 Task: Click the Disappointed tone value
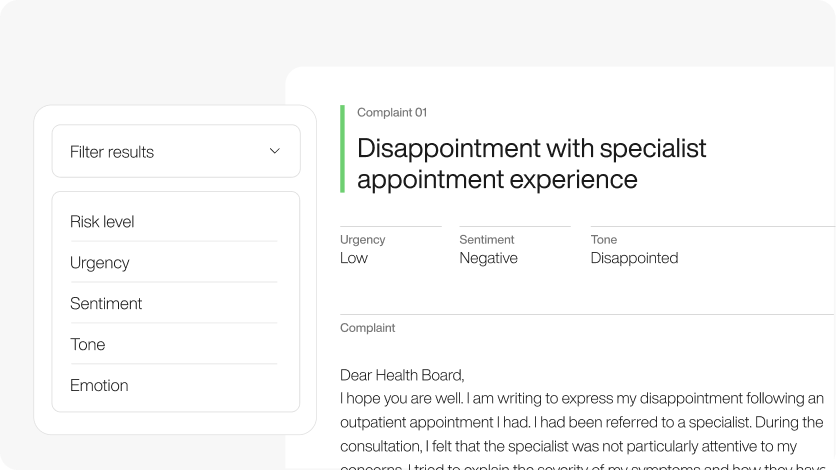click(634, 258)
